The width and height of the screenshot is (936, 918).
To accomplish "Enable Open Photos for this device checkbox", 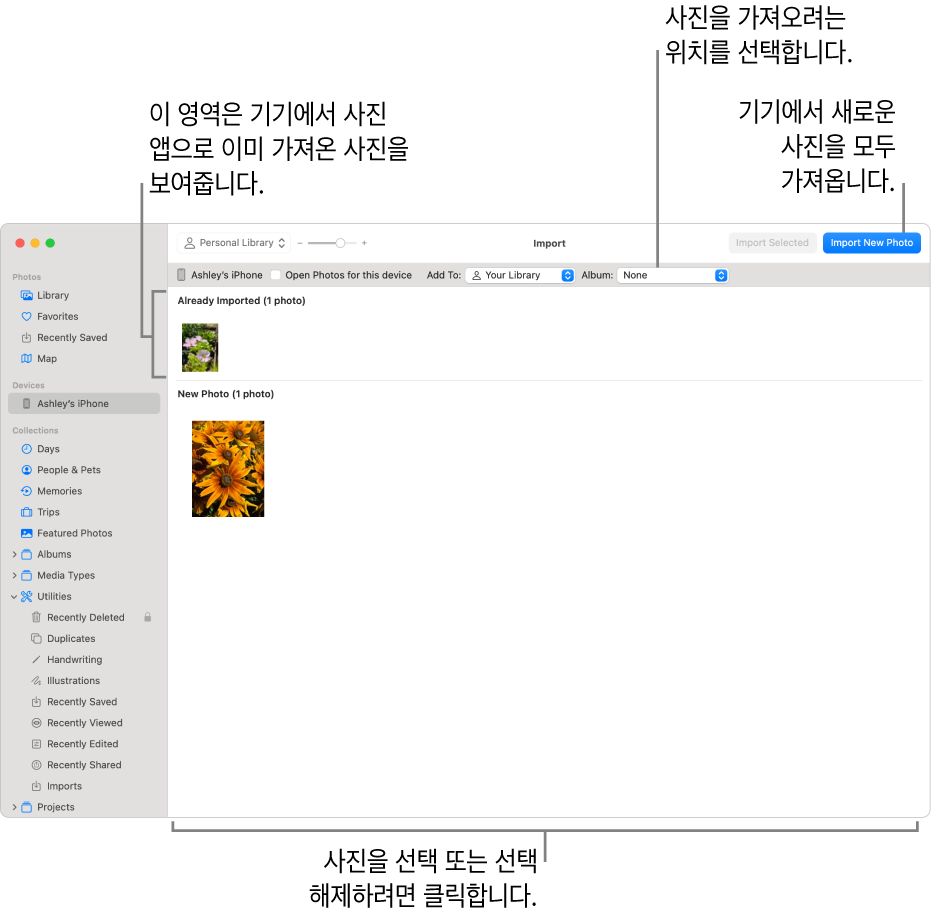I will pyautogui.click(x=276, y=276).
